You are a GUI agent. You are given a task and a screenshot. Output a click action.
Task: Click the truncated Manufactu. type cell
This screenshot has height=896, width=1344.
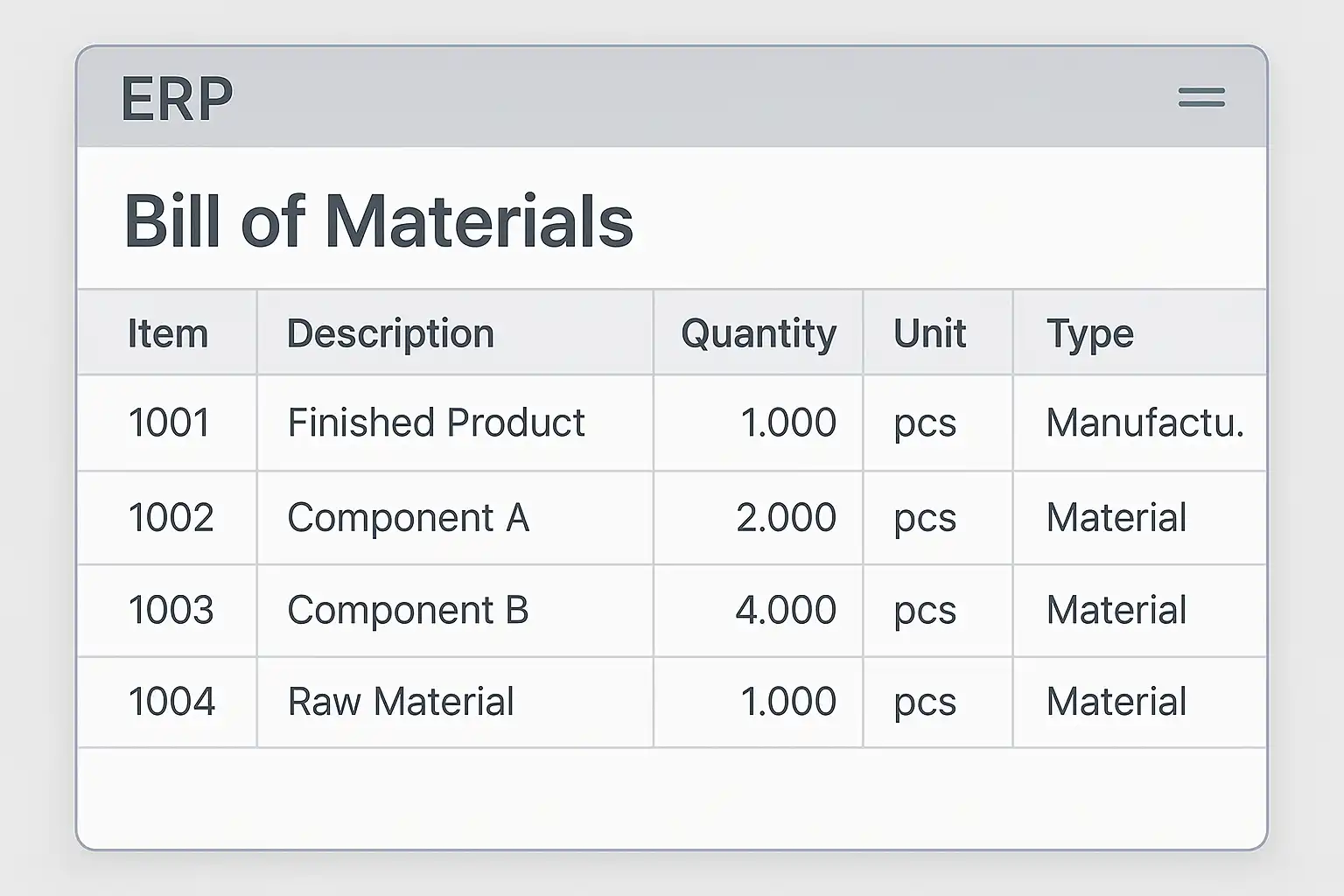1144,423
